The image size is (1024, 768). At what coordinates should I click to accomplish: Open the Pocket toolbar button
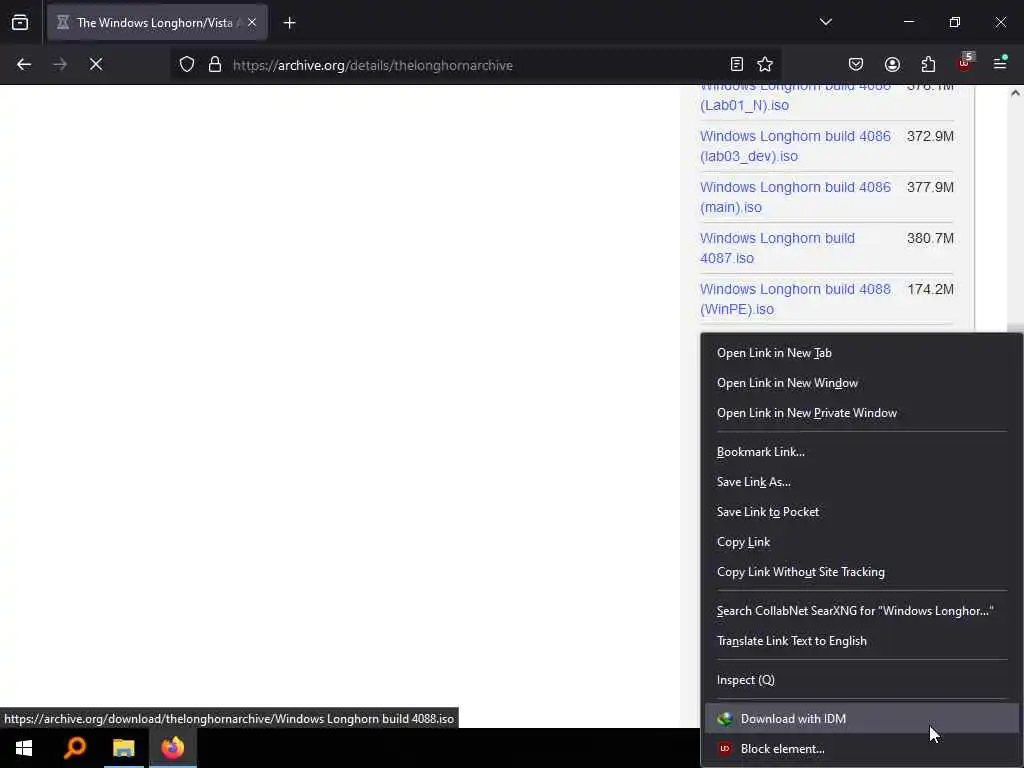pos(856,65)
